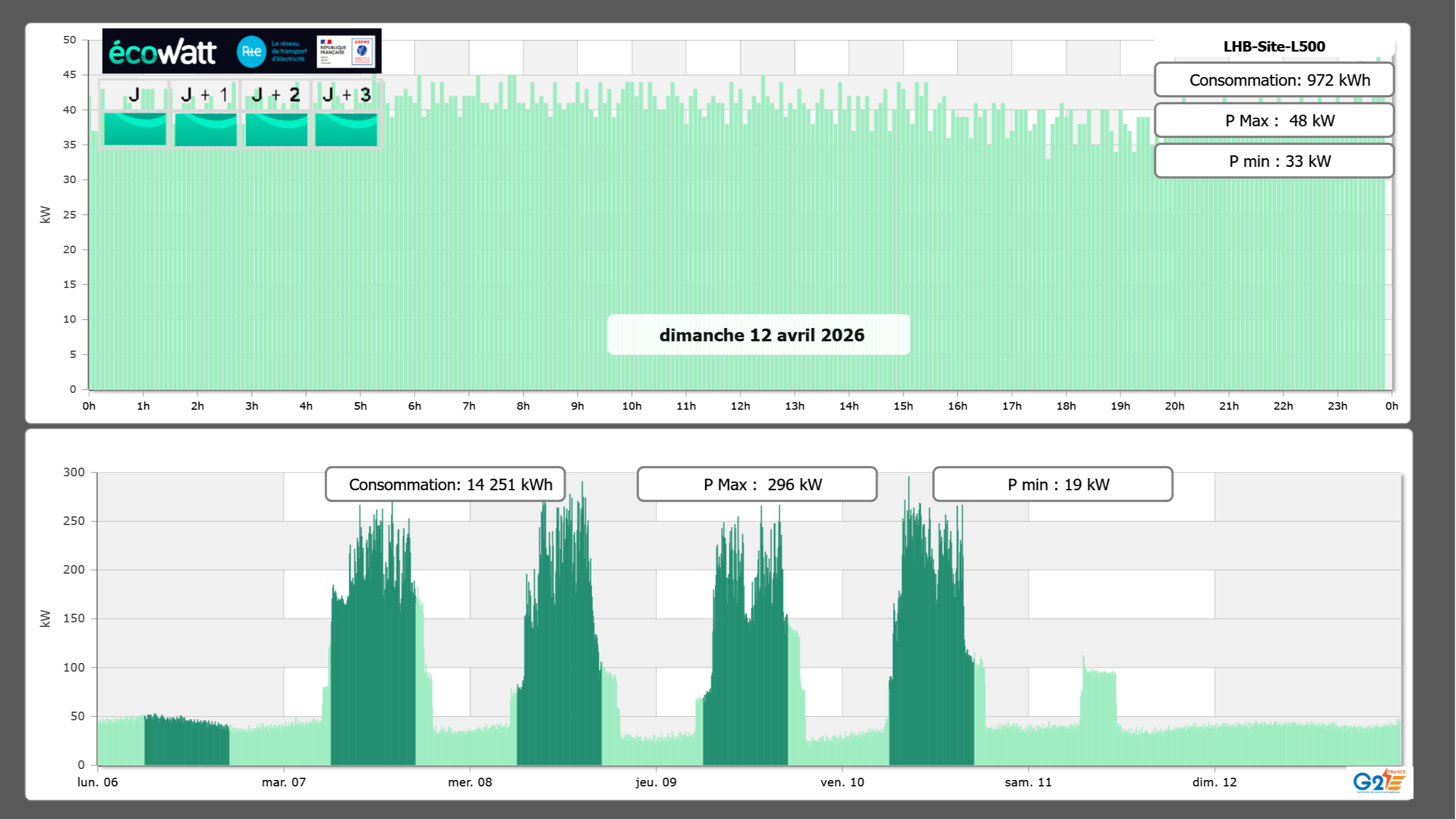Click the weekly Consommation 14 251 kWh box

click(x=445, y=484)
